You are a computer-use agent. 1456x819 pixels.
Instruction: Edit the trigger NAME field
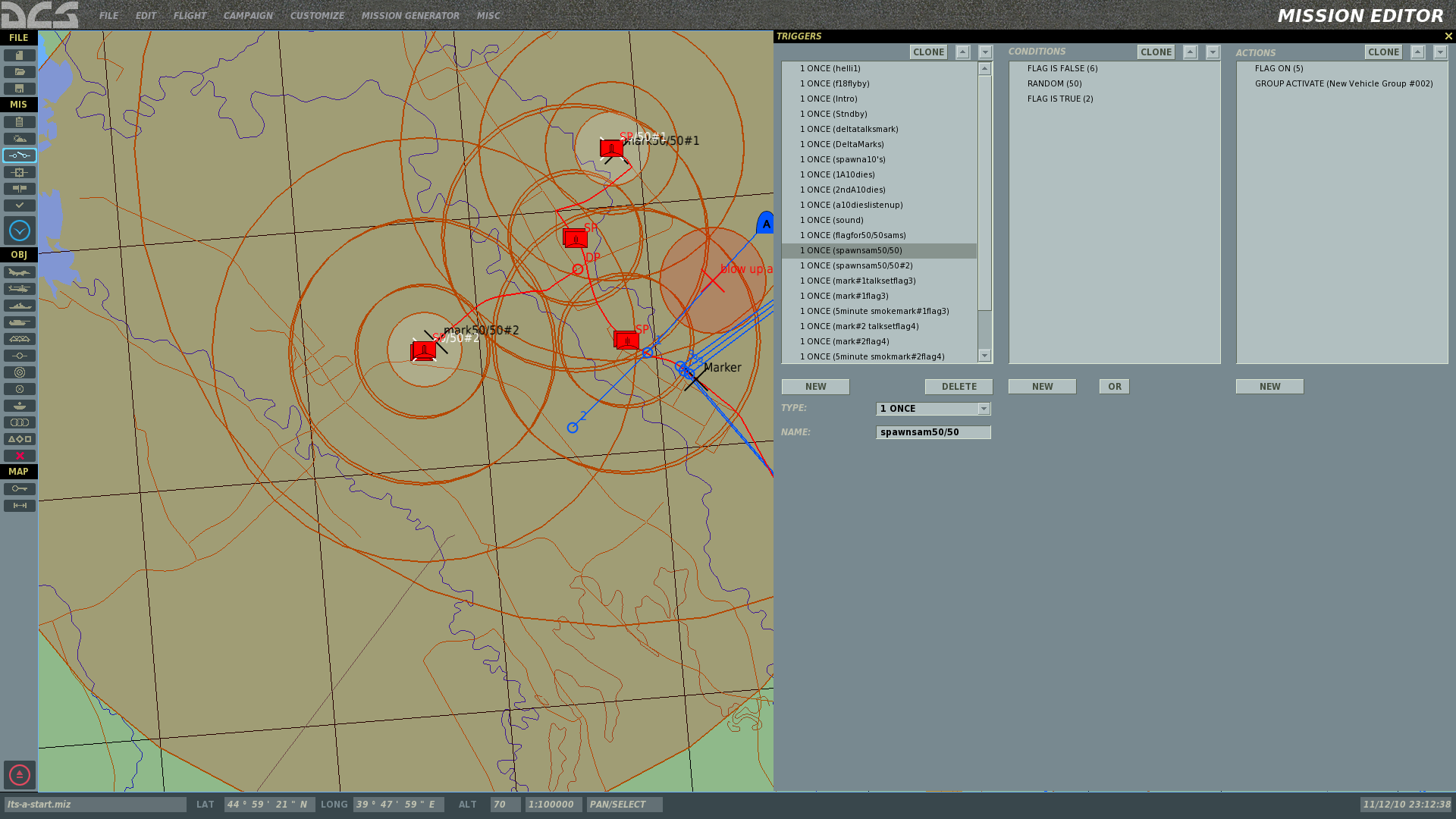point(934,432)
